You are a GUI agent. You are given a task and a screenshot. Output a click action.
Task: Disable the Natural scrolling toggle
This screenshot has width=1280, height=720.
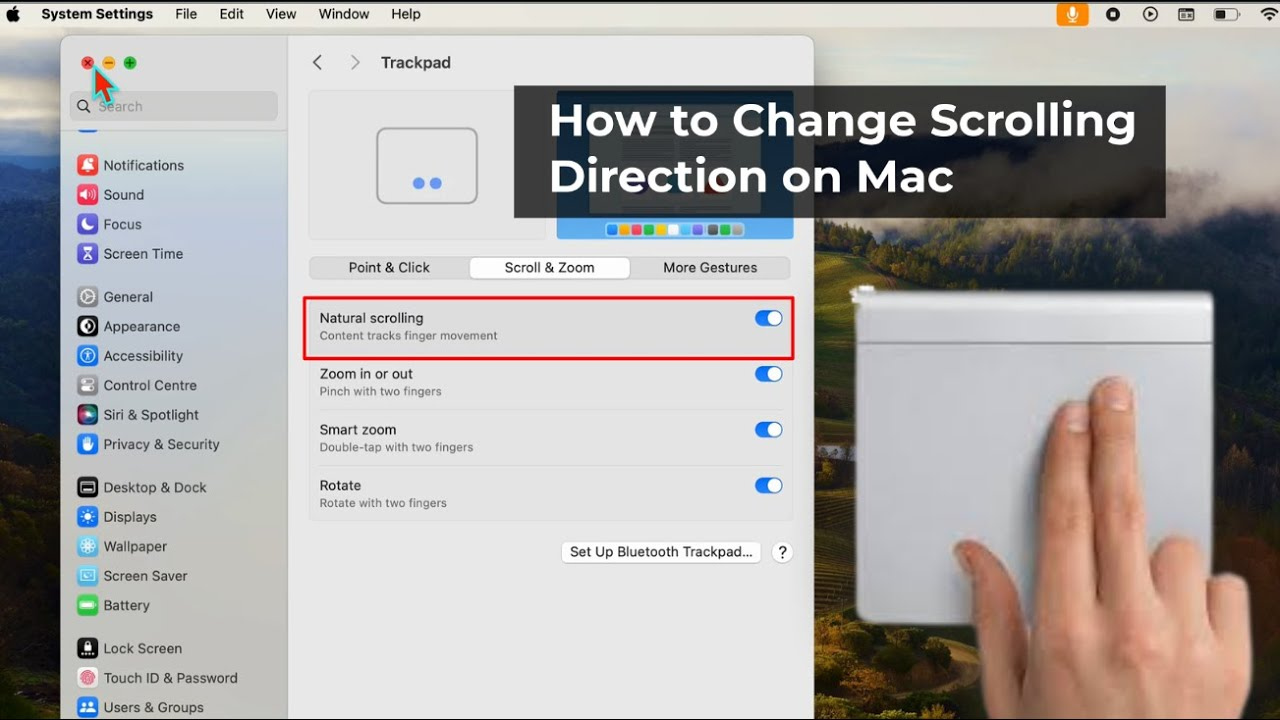(x=768, y=318)
